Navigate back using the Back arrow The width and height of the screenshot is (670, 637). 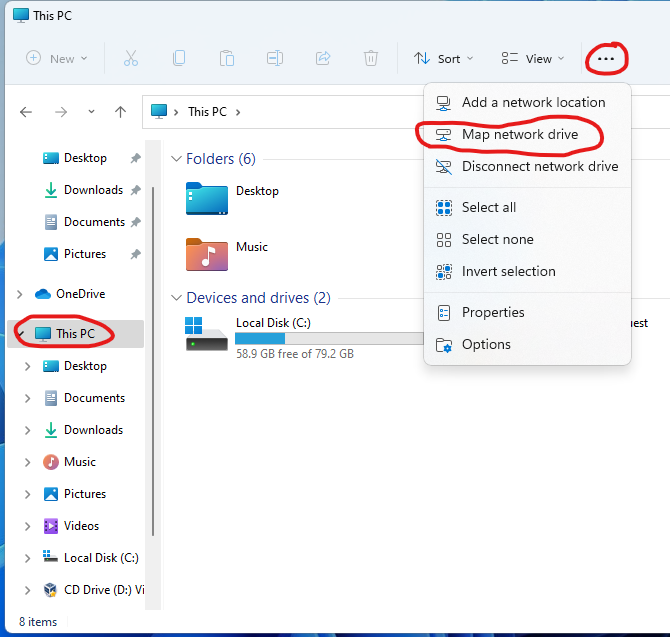click(27, 112)
